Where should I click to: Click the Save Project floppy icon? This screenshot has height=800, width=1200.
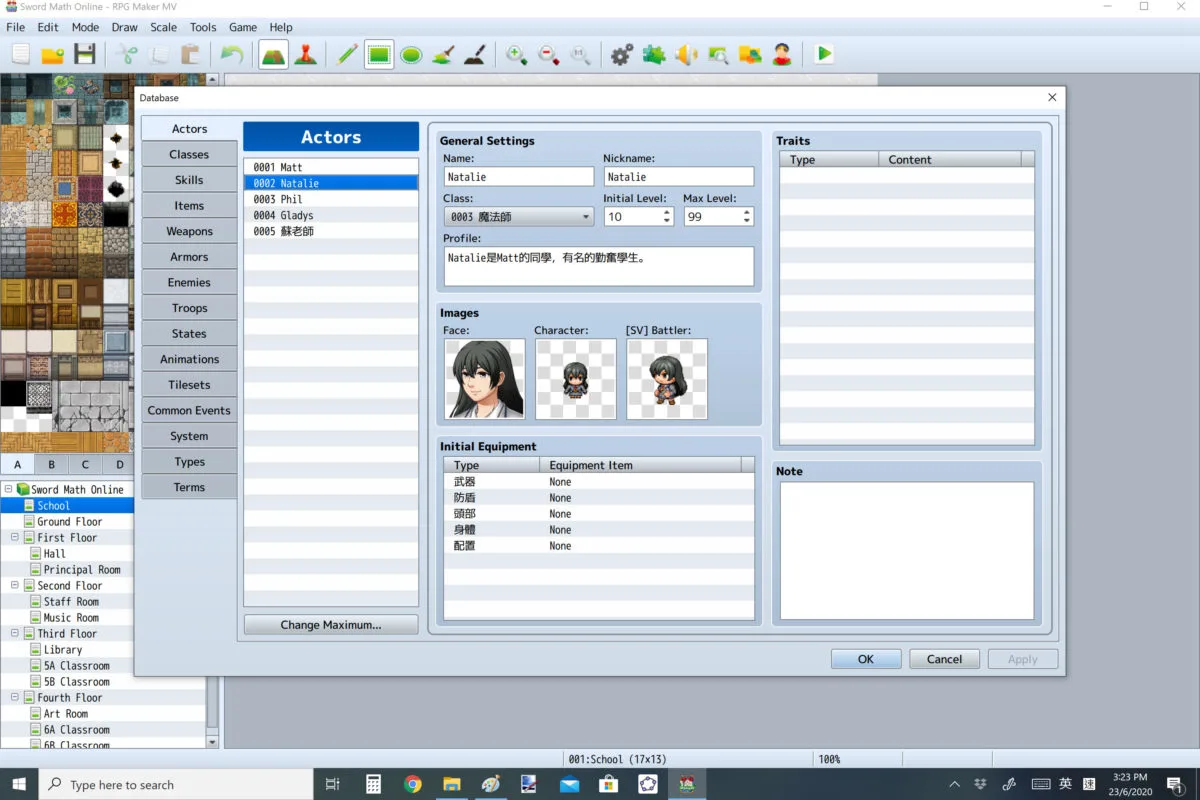pyautogui.click(x=84, y=54)
